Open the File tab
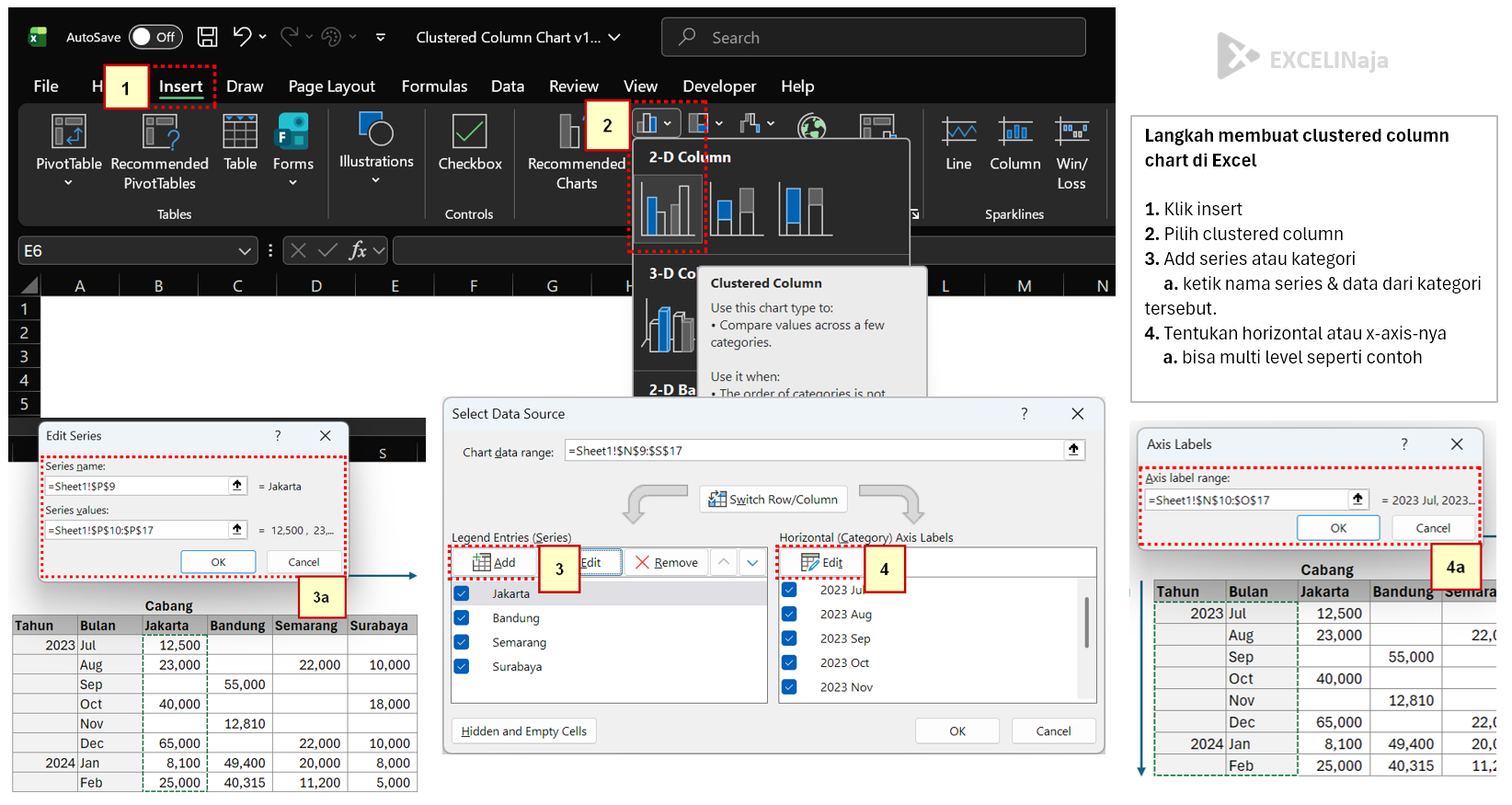The height and width of the screenshot is (805, 1512). (x=46, y=86)
